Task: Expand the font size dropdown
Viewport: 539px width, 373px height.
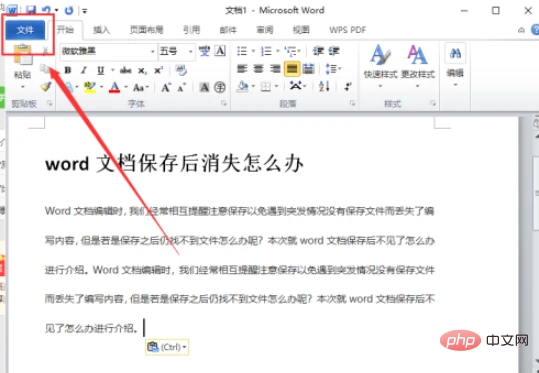Action: (190, 52)
